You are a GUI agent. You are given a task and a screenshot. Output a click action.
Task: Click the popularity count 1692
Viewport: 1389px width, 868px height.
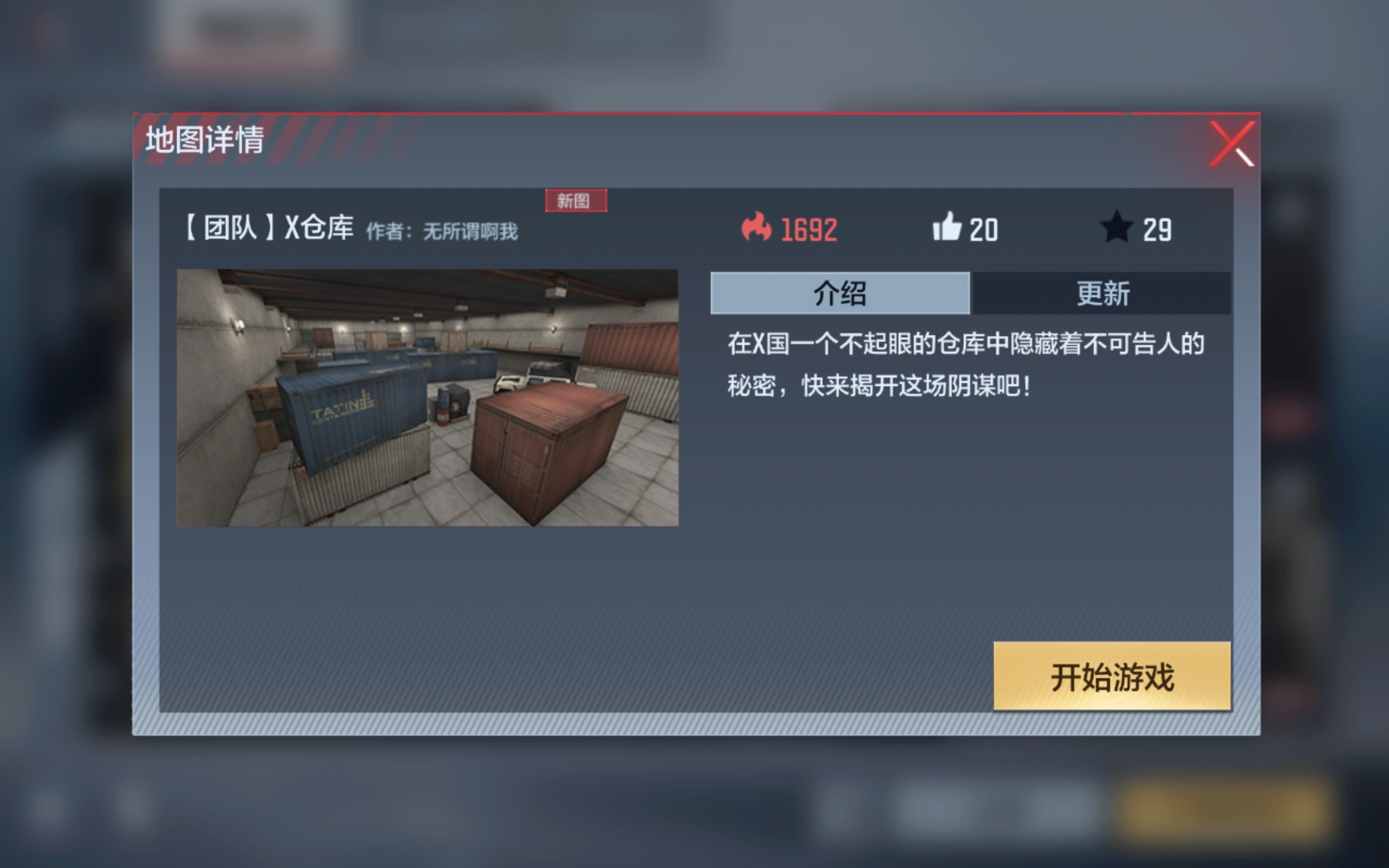pos(809,230)
